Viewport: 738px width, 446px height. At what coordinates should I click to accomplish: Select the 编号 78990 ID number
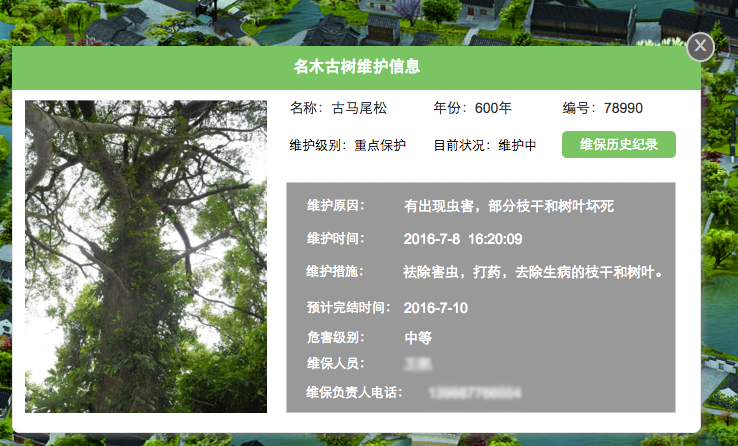click(x=623, y=108)
